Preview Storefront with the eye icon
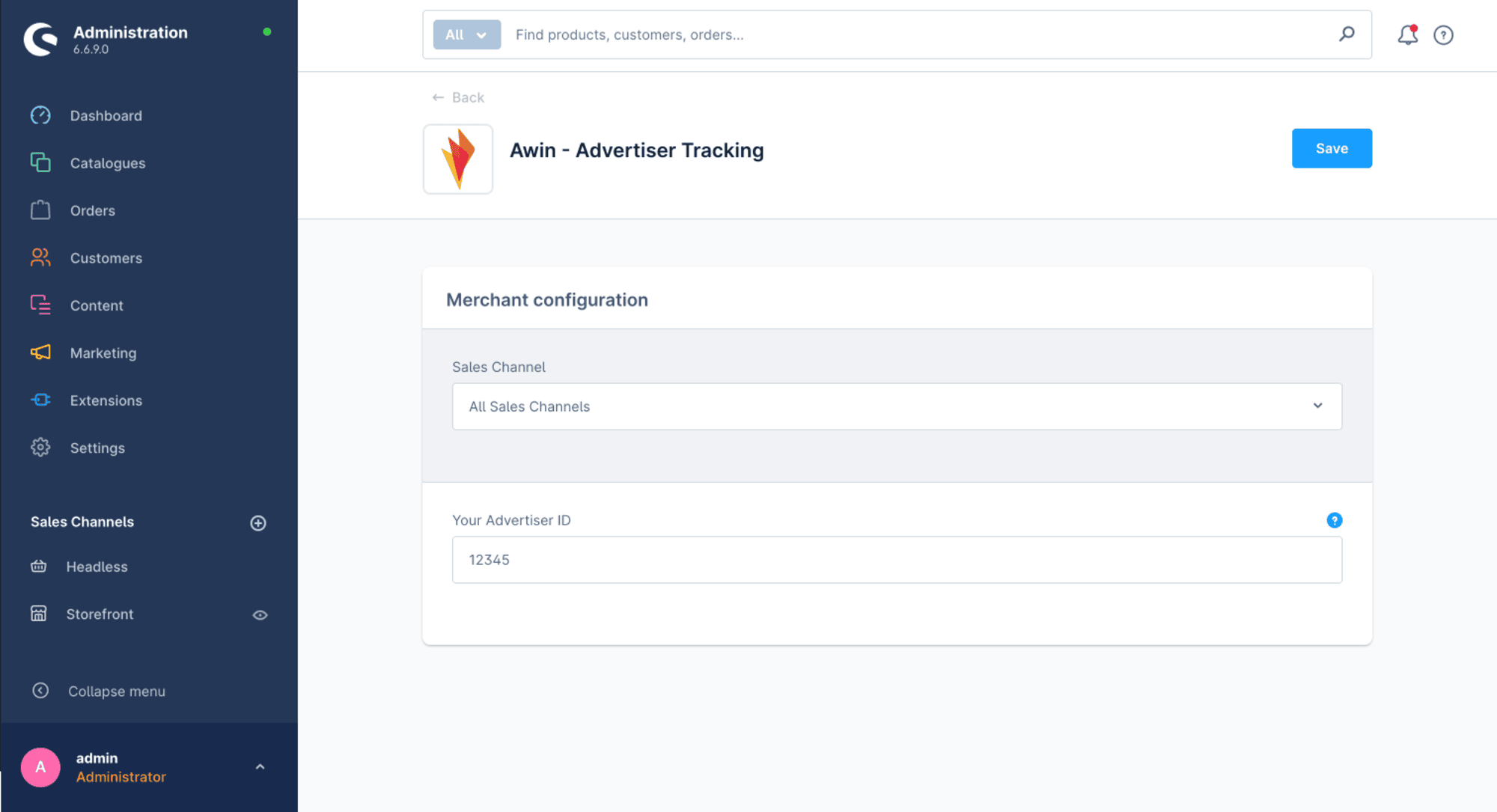 (260, 615)
